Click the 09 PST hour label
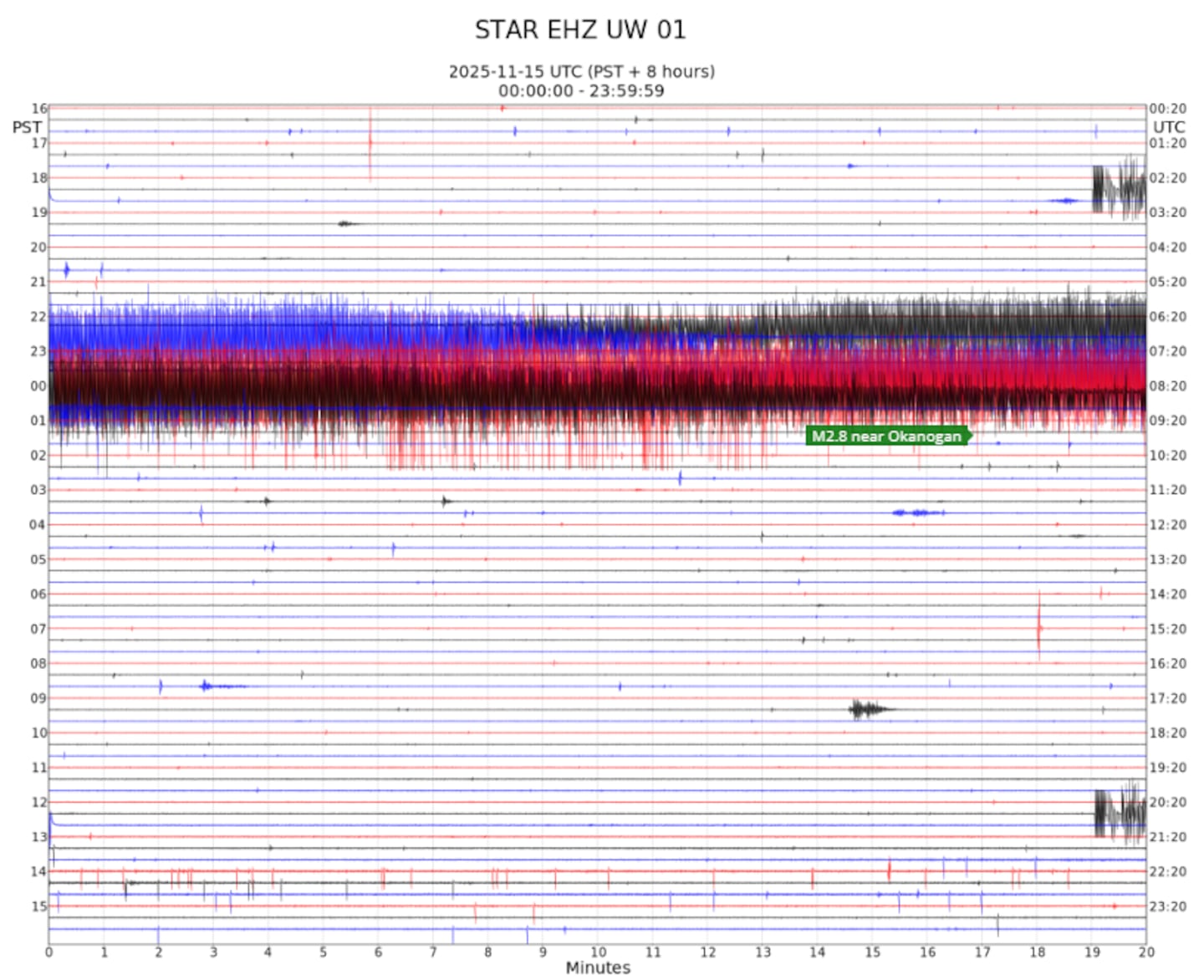1204x980 pixels. click(38, 698)
